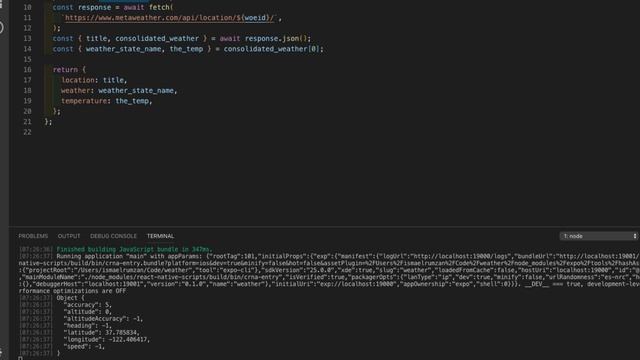Click the 'heading: -1' terminal line
This screenshot has height=360, width=640.
[x=87, y=325]
